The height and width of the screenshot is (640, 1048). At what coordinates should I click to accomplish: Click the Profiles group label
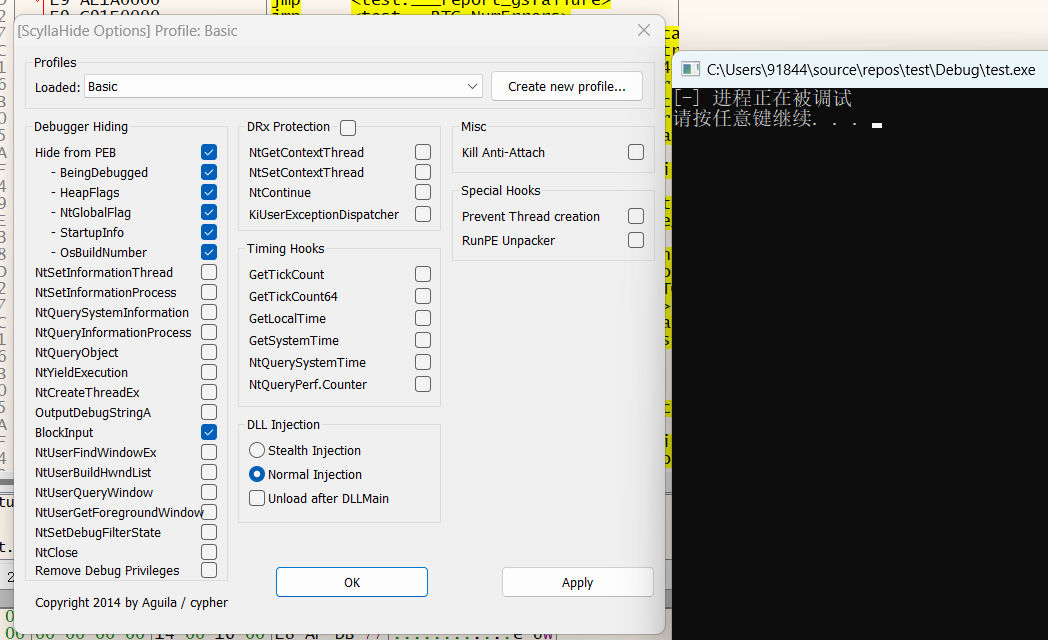(55, 63)
